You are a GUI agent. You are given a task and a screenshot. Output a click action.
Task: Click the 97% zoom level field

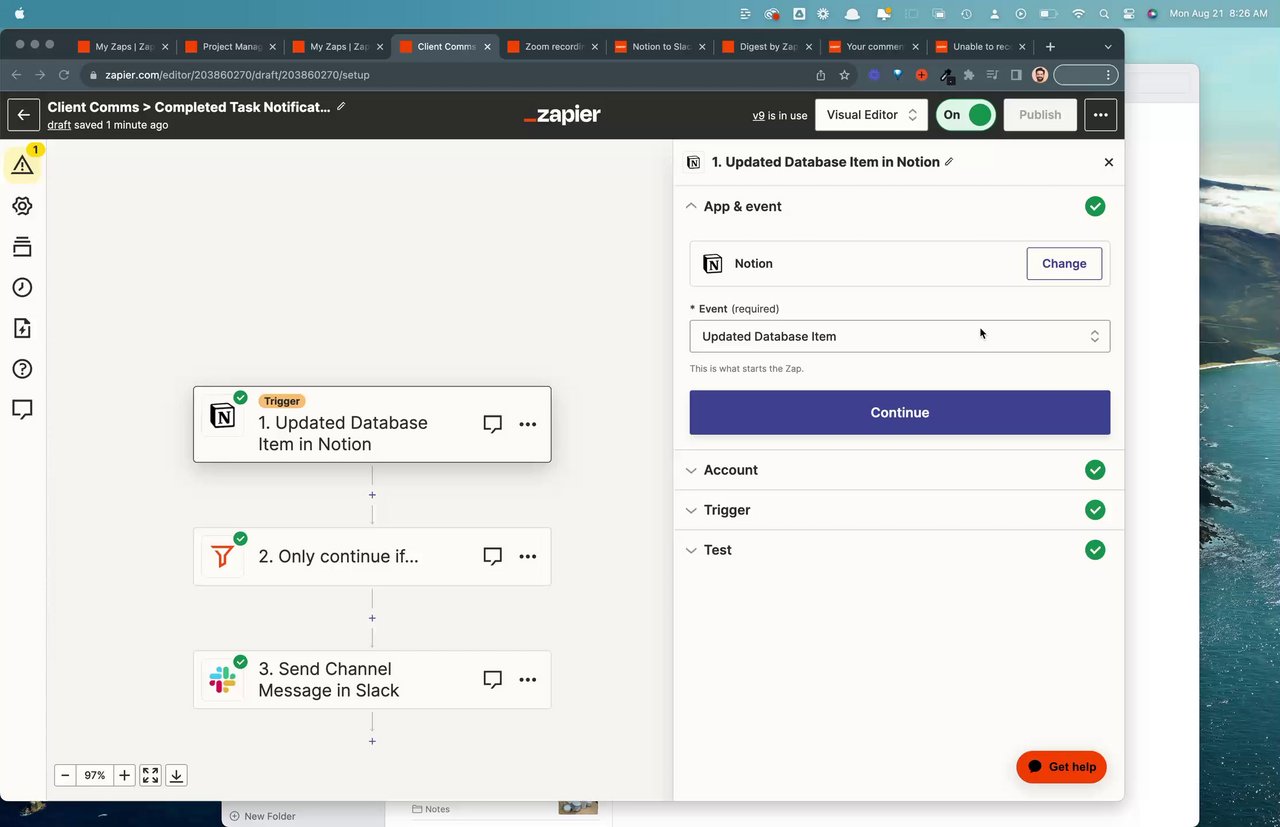[95, 775]
